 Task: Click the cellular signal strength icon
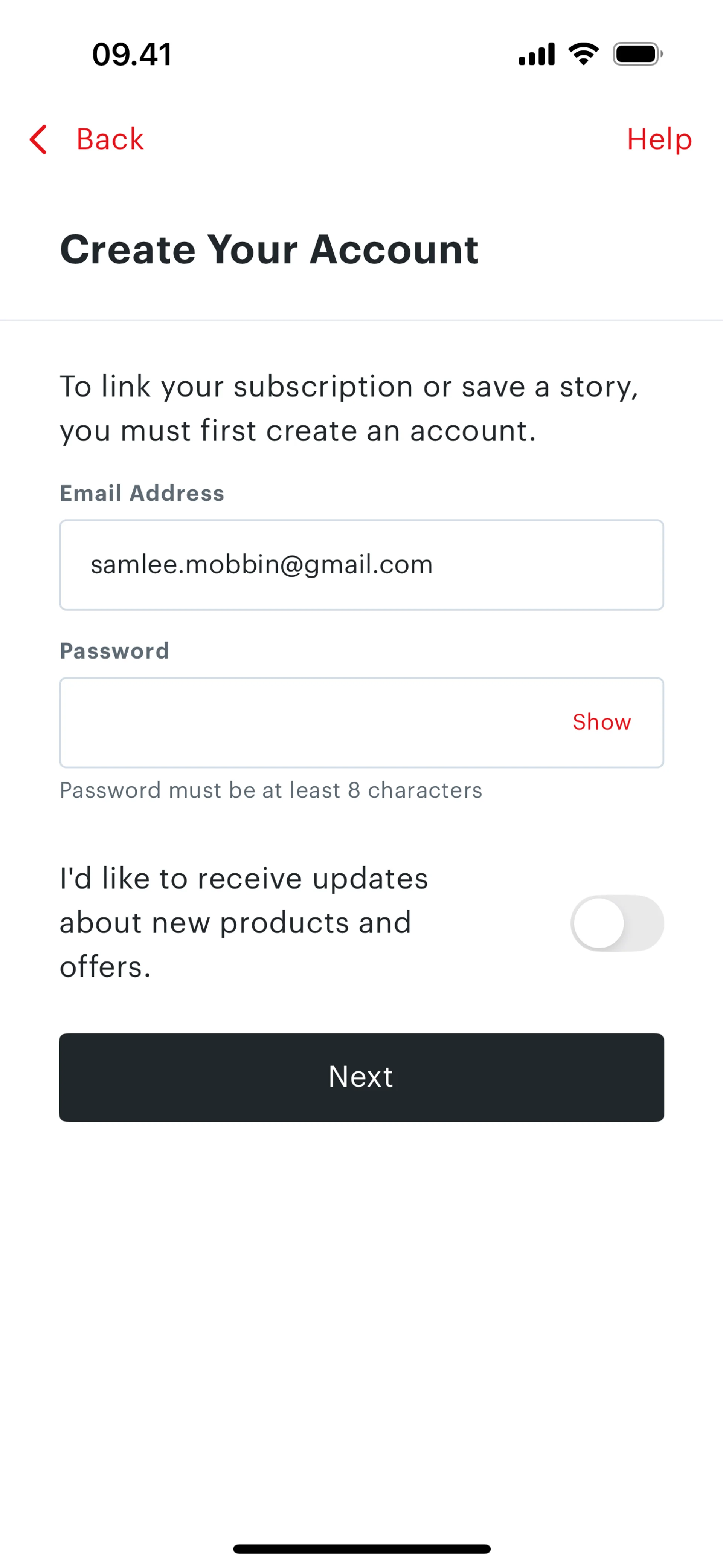[x=536, y=54]
